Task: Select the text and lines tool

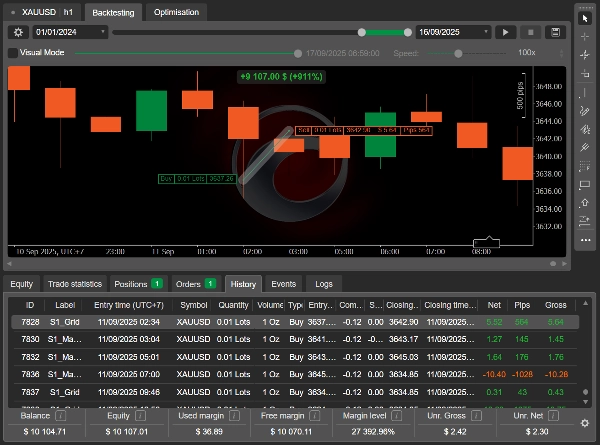Action: click(585, 221)
